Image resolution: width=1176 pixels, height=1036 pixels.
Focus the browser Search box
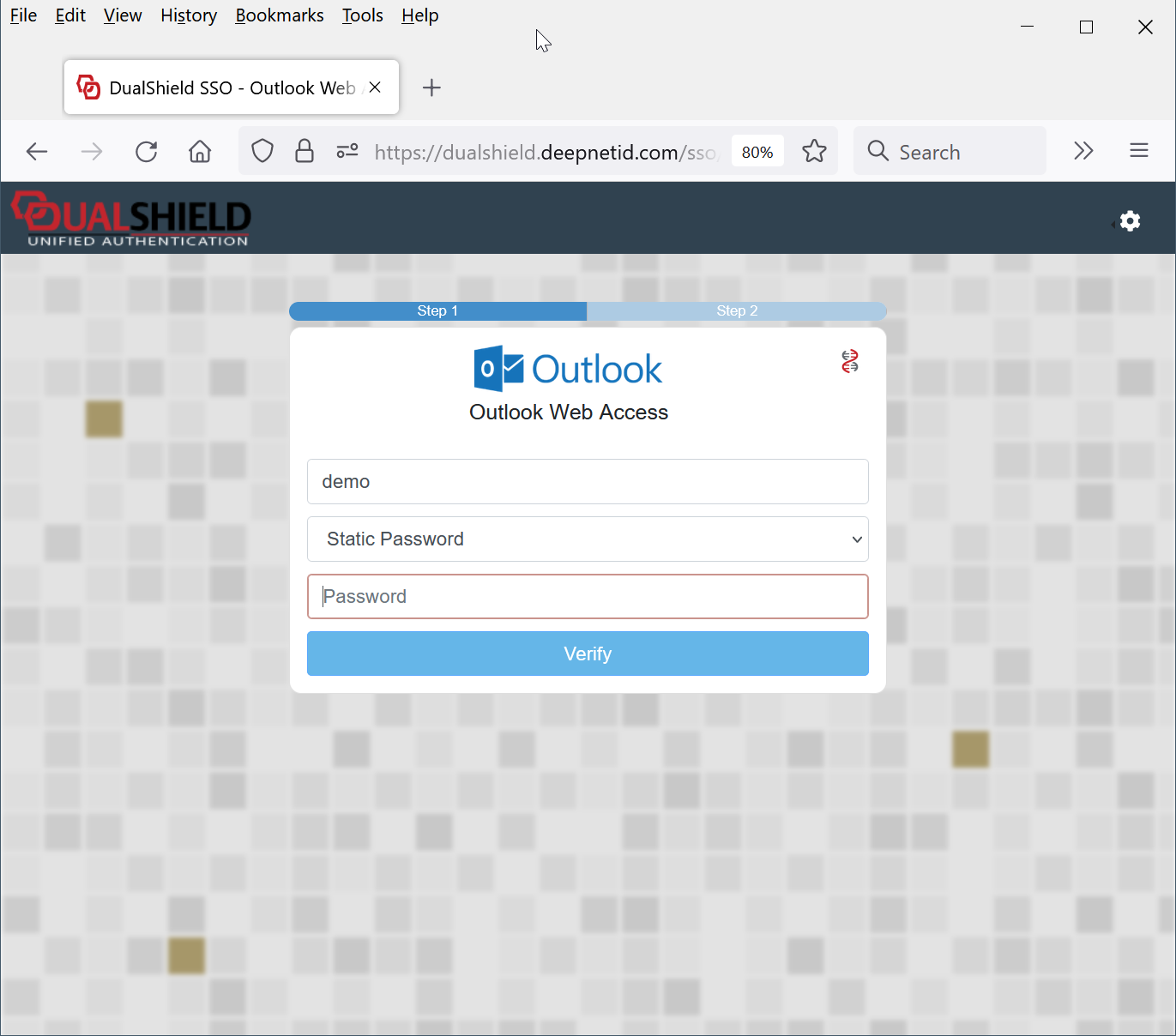coord(950,152)
